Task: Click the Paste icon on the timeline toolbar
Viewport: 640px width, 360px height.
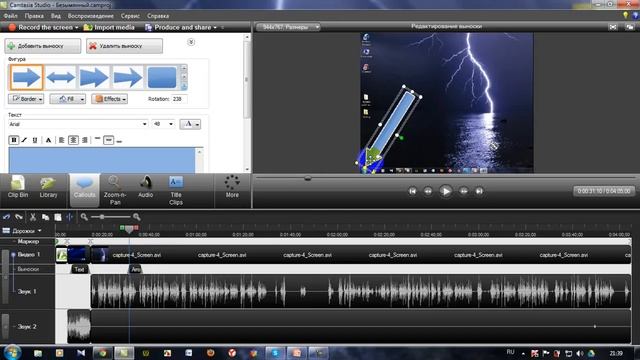Action: (x=58, y=217)
